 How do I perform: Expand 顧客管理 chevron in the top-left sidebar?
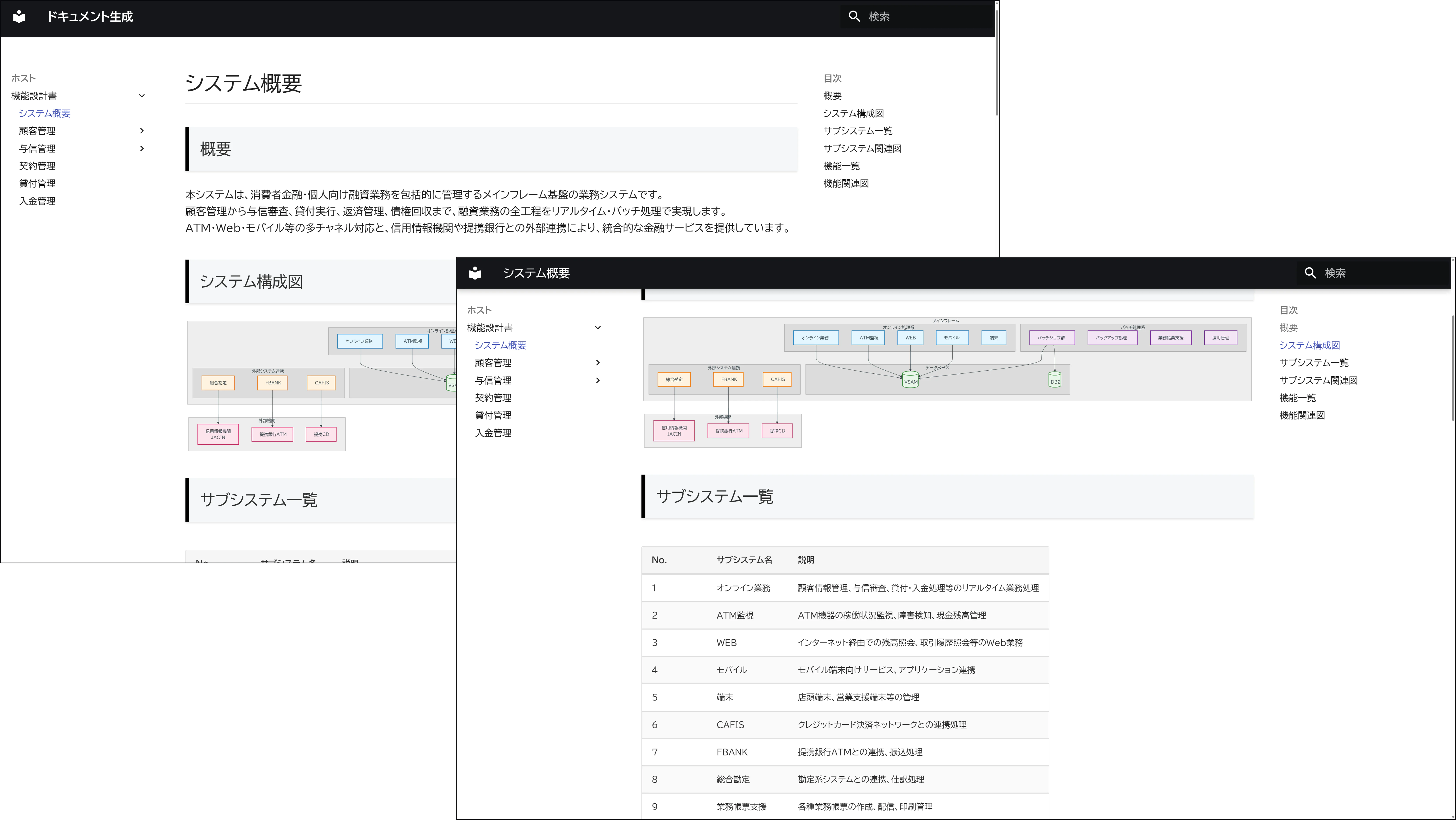(142, 131)
